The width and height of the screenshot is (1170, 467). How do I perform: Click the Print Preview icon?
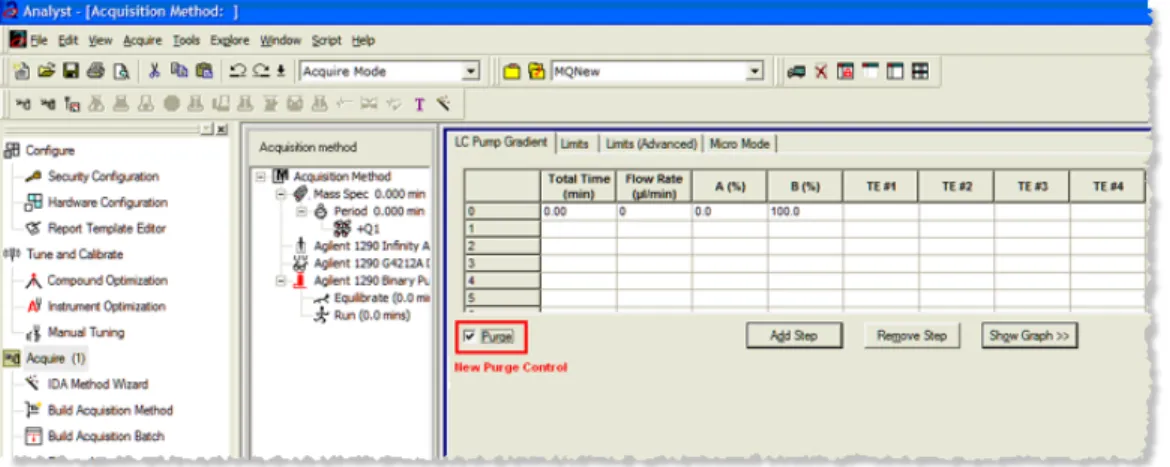coord(120,72)
